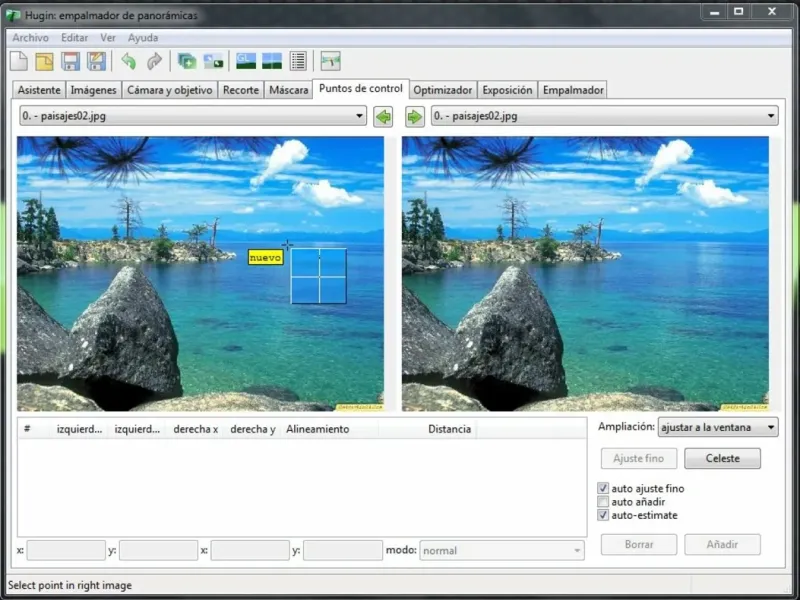Click the right paisajes02 image to place point
This screenshot has width=800, height=600.
click(585, 273)
